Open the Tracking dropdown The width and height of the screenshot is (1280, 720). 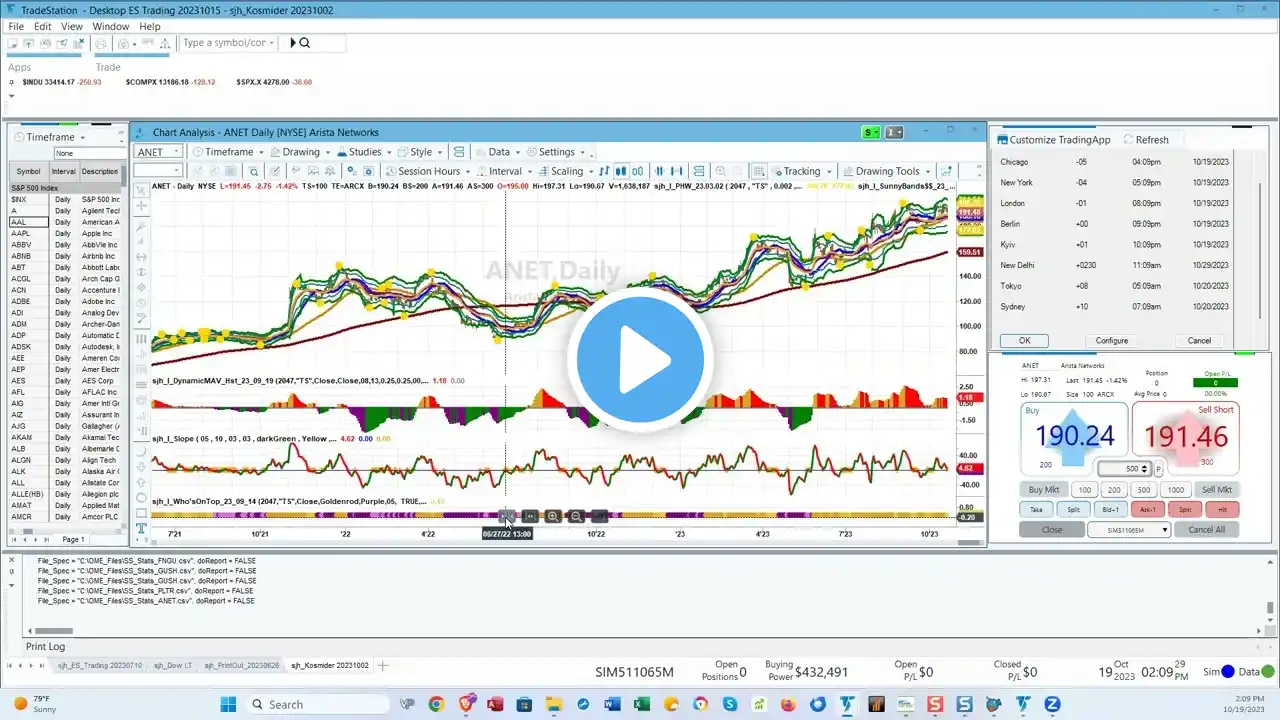(x=802, y=171)
